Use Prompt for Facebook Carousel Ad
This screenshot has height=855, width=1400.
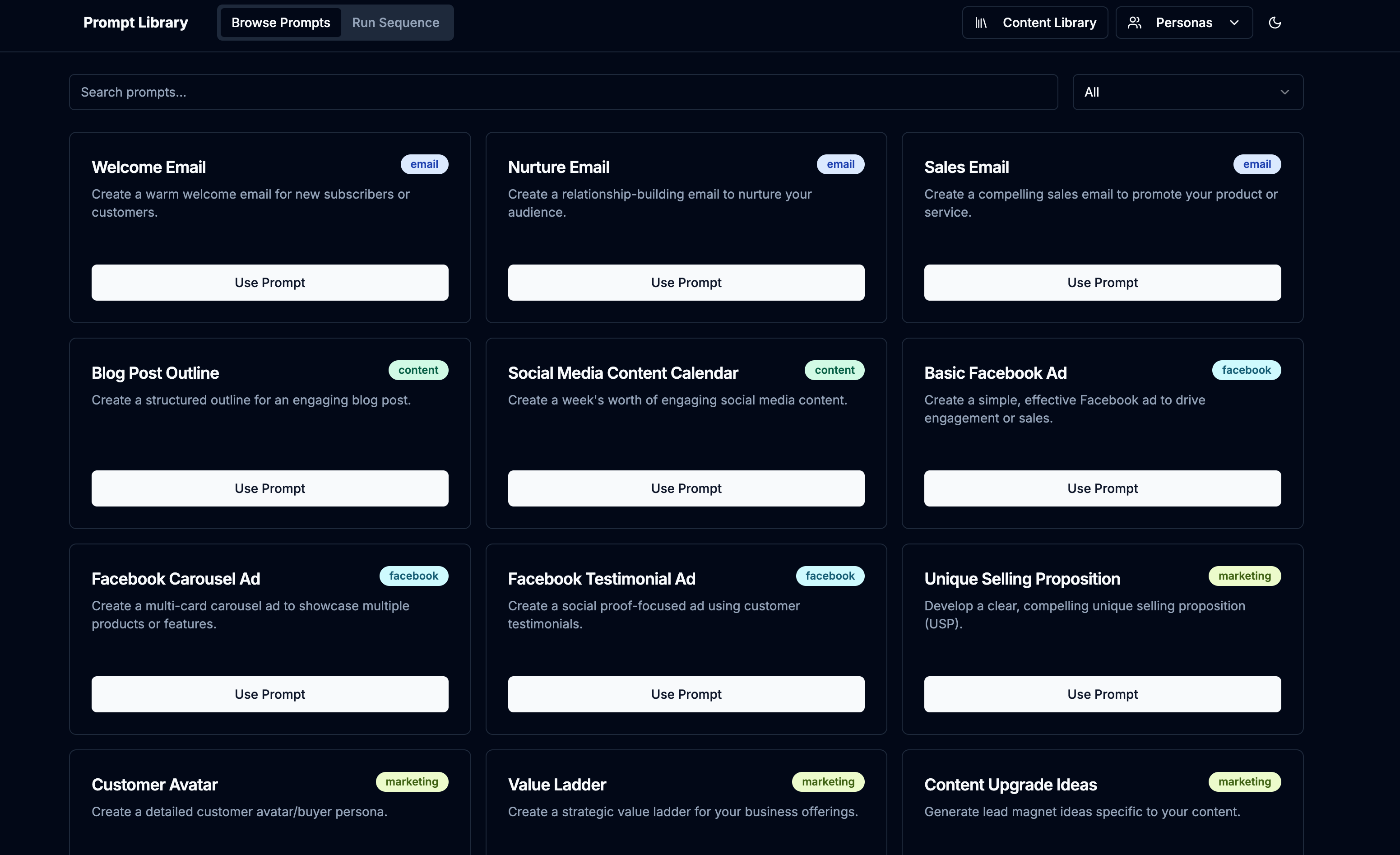tap(270, 694)
